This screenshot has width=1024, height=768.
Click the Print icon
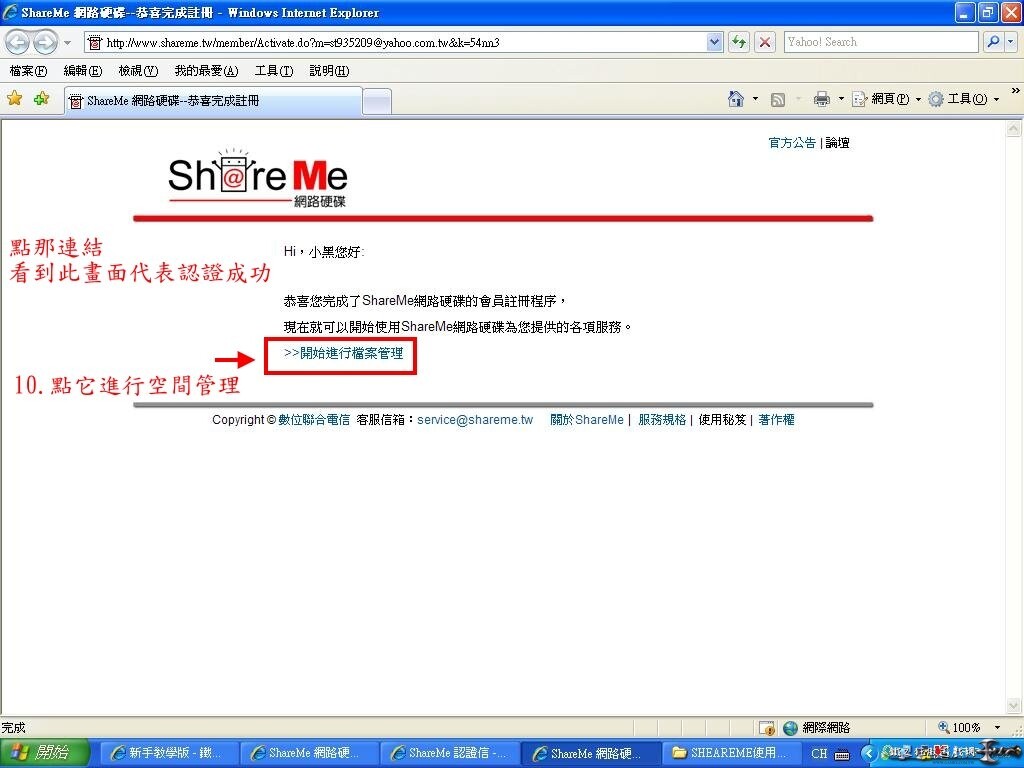click(822, 99)
